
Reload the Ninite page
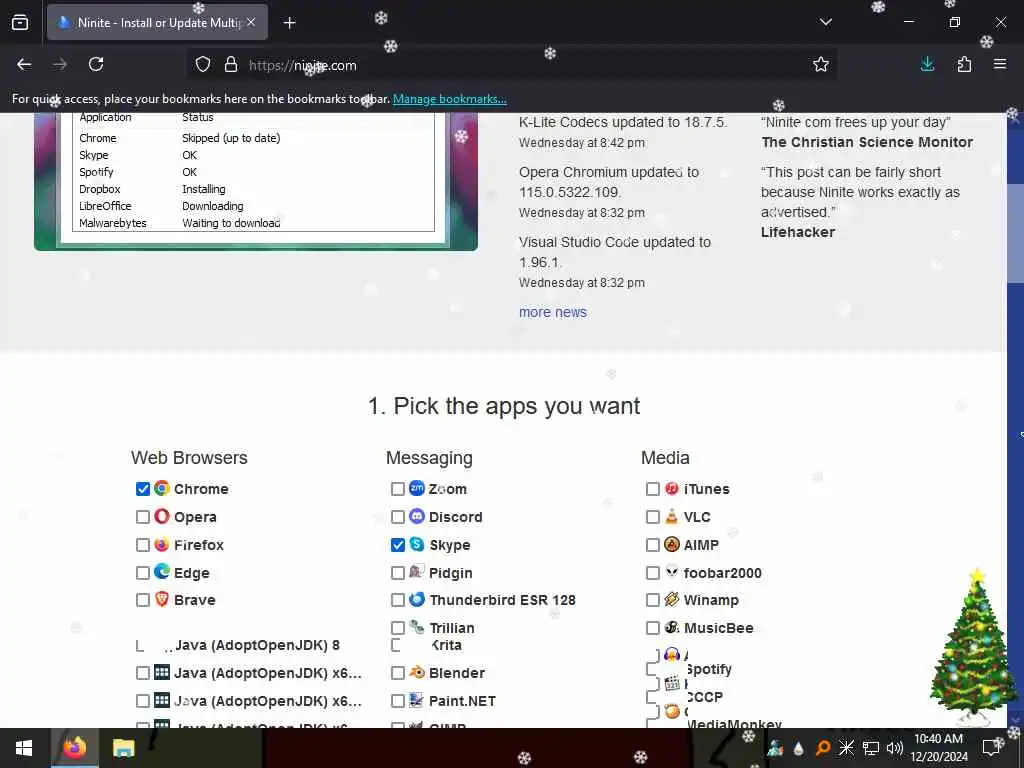tap(96, 64)
